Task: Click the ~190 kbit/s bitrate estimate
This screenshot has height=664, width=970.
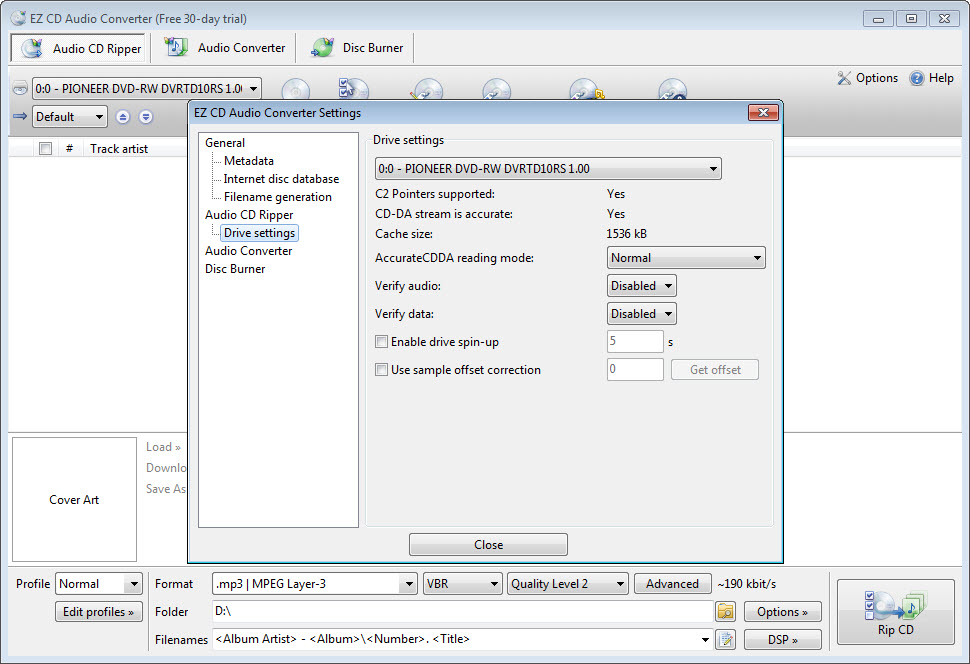Action: [746, 584]
